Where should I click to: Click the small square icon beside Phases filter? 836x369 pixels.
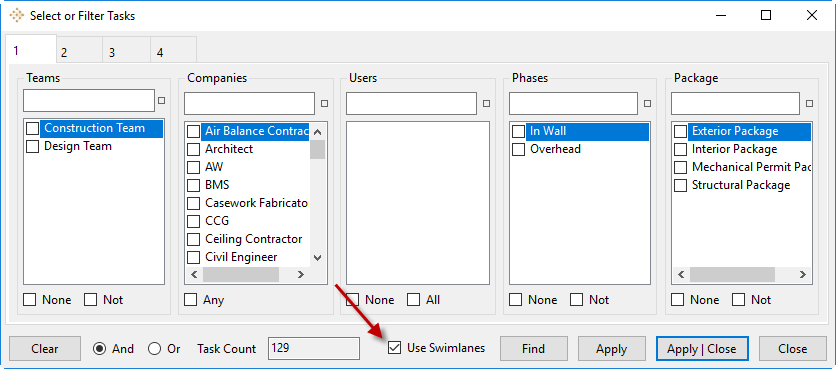(648, 103)
